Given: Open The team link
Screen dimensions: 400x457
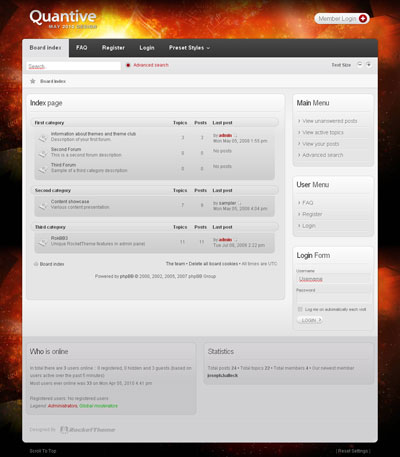Looking at the screenshot, I should (175, 264).
